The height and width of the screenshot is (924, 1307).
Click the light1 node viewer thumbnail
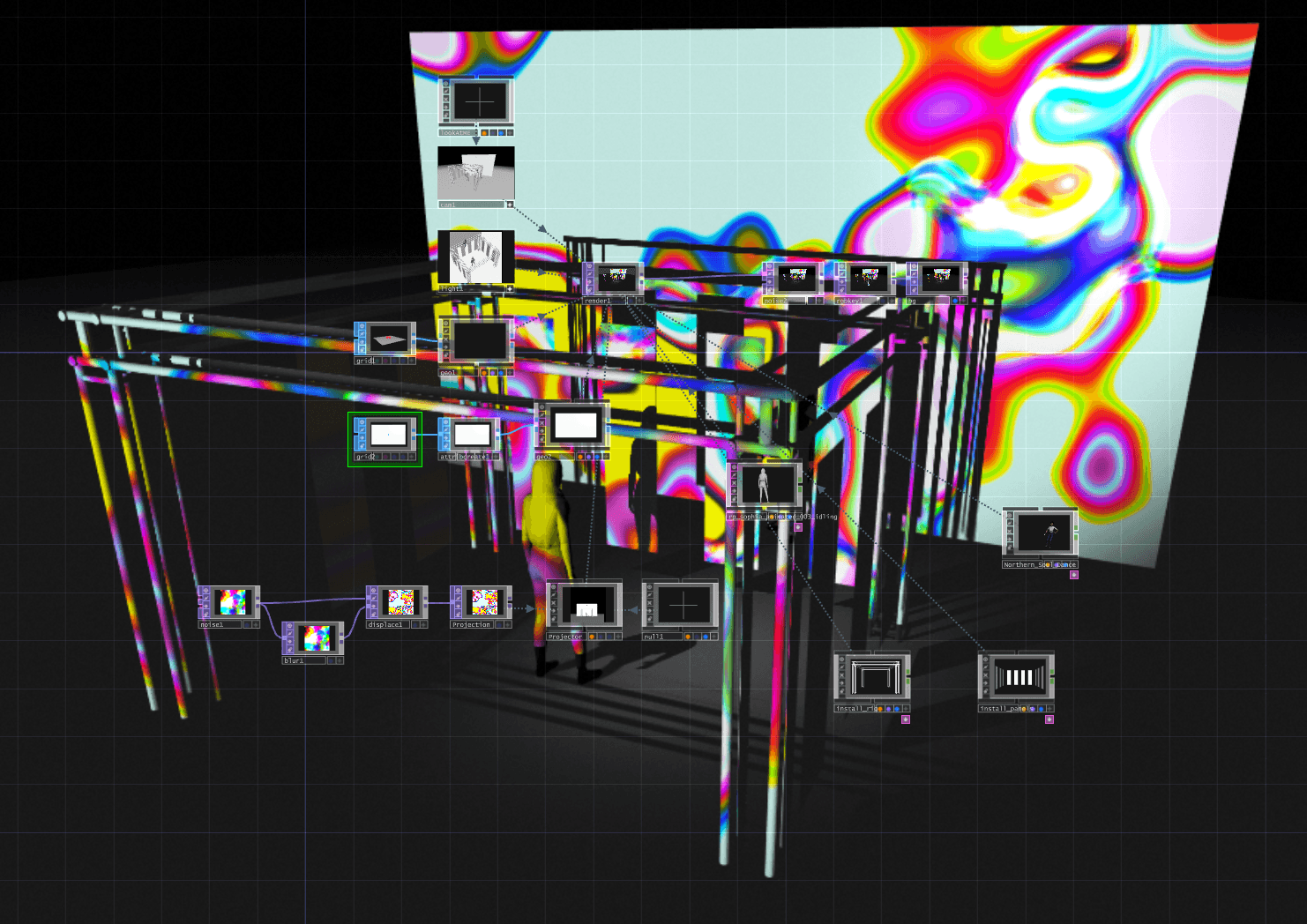click(x=476, y=257)
